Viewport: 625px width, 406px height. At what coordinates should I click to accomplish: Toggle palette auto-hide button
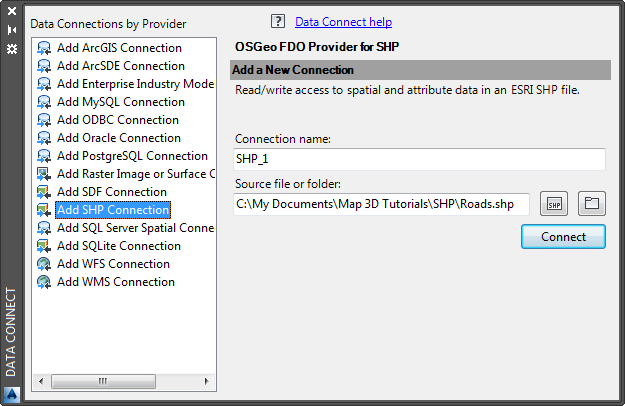[x=11, y=29]
